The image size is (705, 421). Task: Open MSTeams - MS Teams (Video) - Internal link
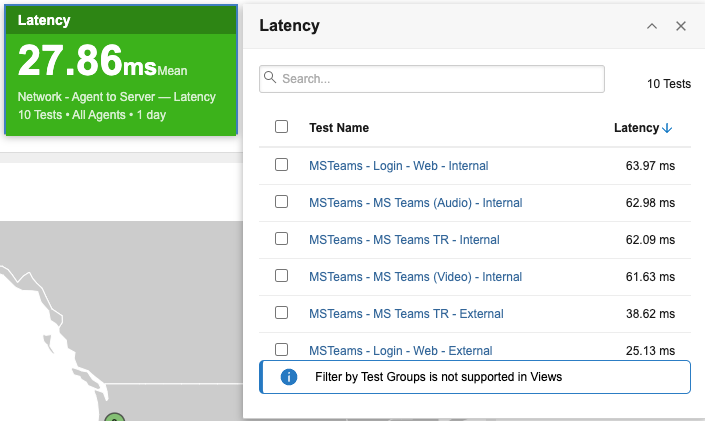tap(415, 277)
